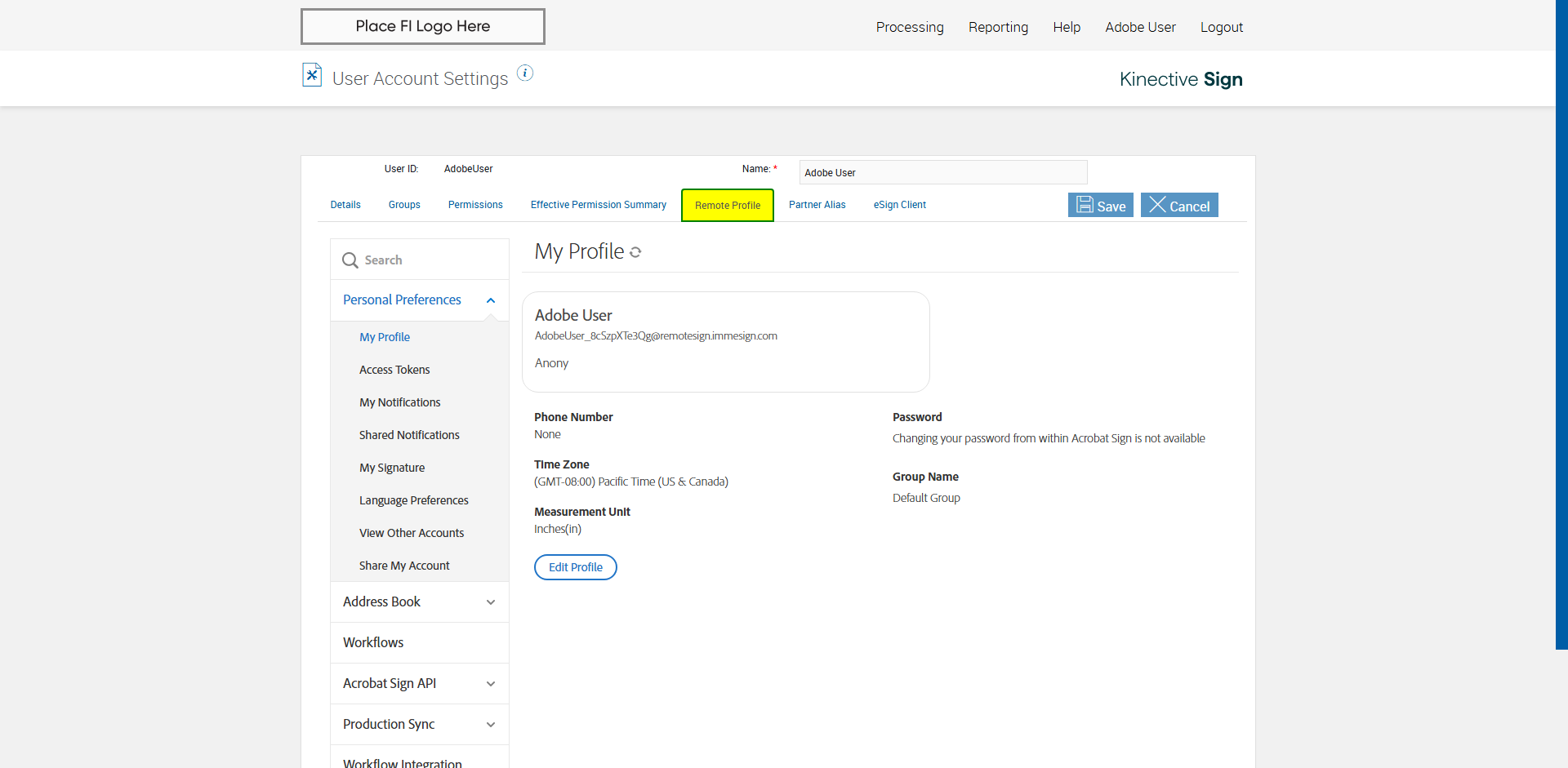Expand the Acrobat Sign API section
Image resolution: width=1568 pixels, height=768 pixels.
tap(491, 684)
